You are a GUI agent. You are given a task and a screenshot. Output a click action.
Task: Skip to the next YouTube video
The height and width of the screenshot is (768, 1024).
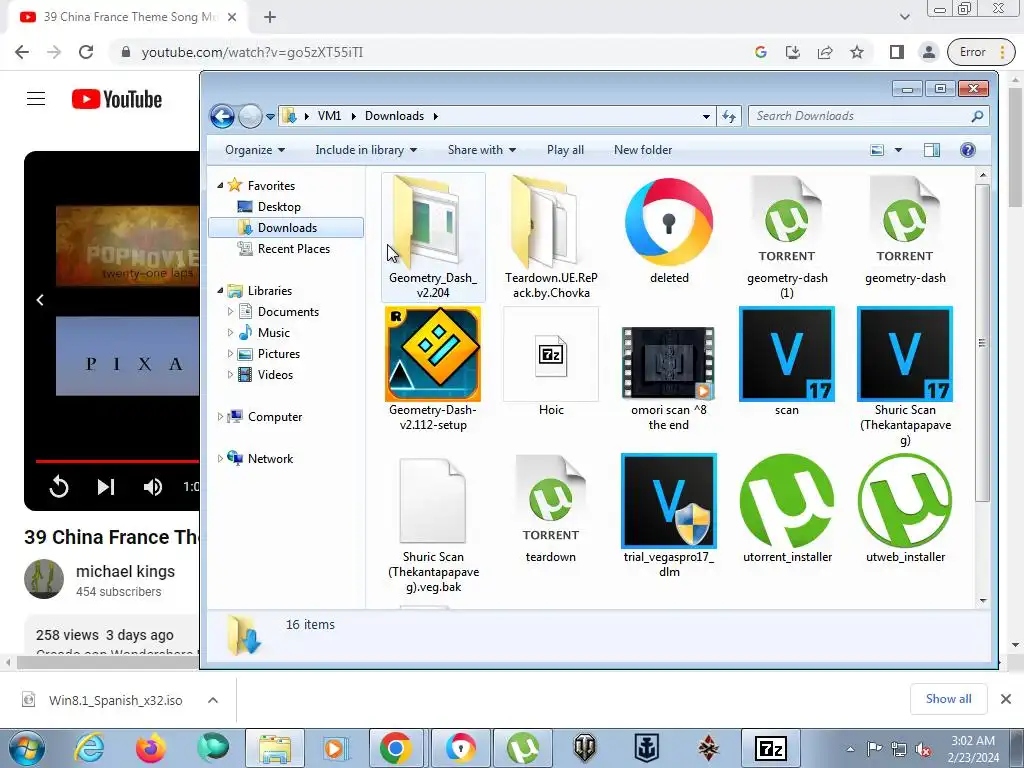click(x=106, y=487)
